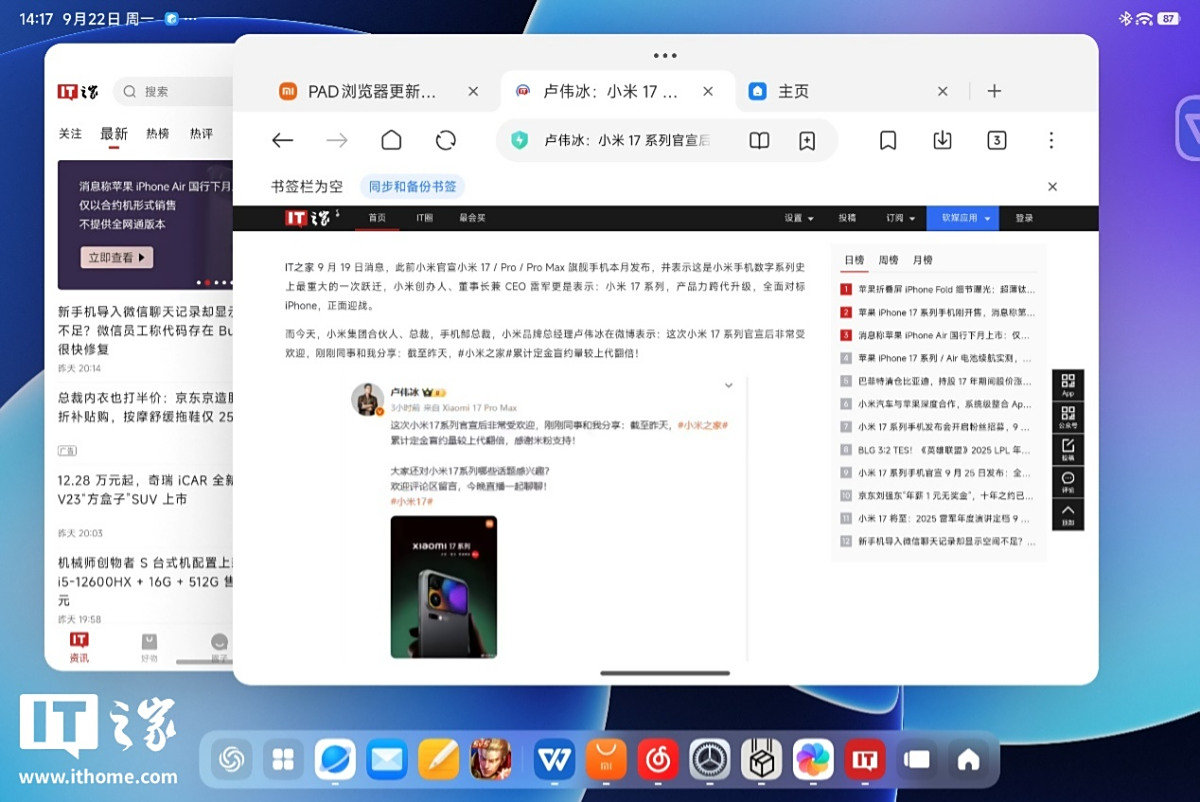Reload the page with refresh icon
The height and width of the screenshot is (802, 1200).
[x=446, y=141]
